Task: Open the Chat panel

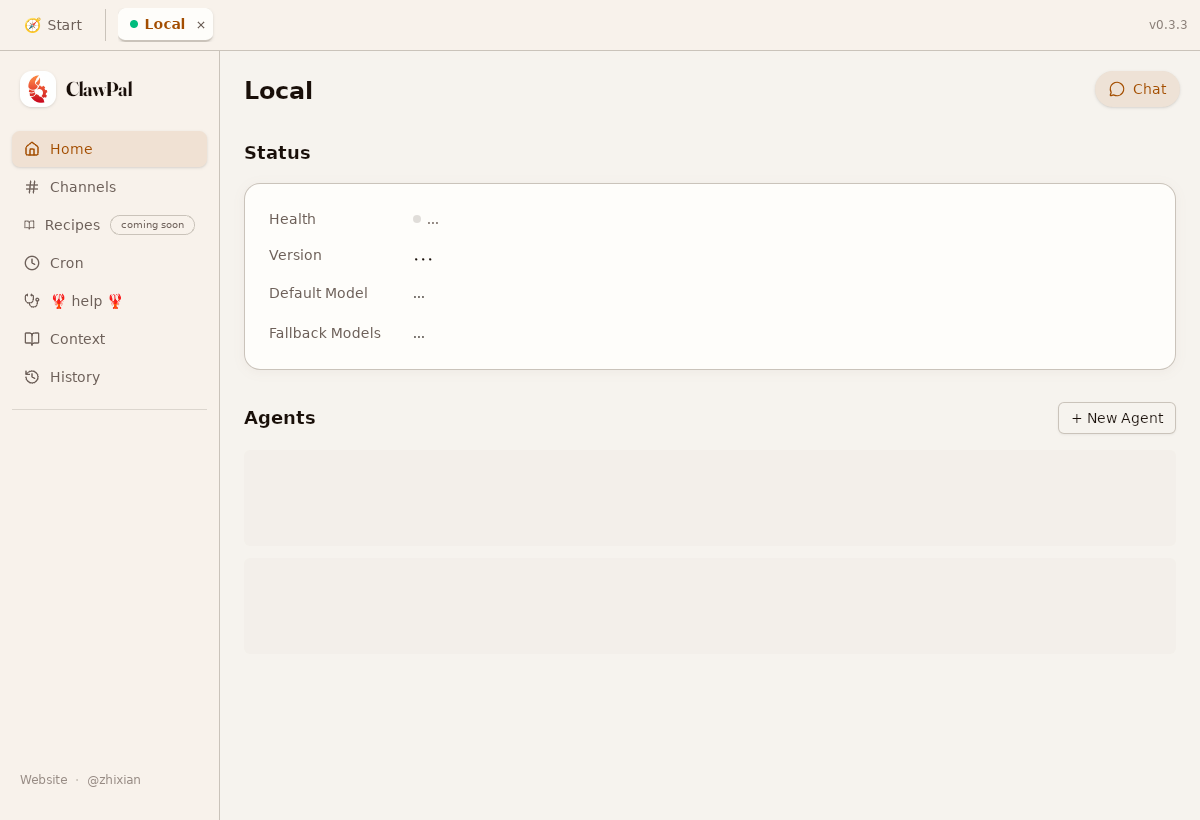Action: pyautogui.click(x=1137, y=89)
